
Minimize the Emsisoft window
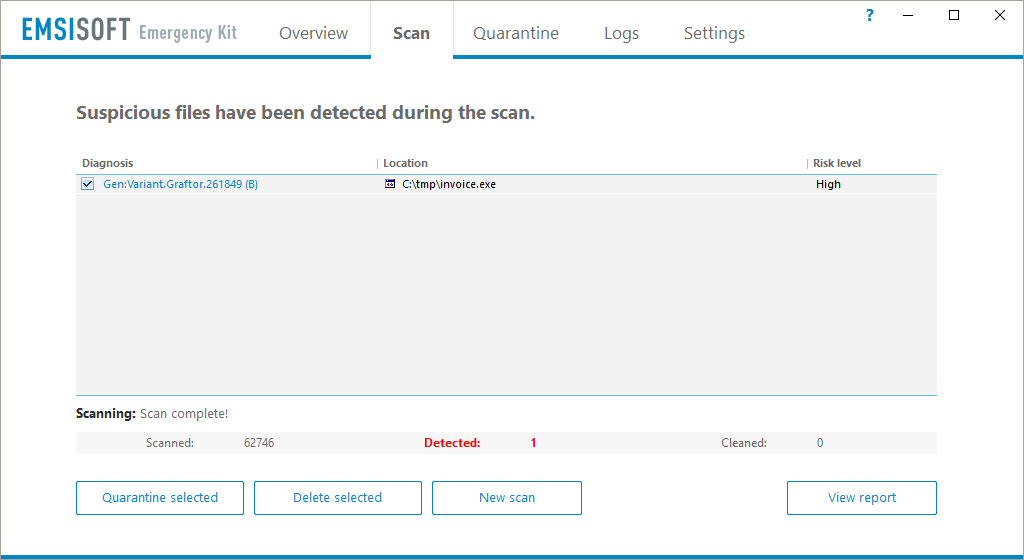coord(908,15)
